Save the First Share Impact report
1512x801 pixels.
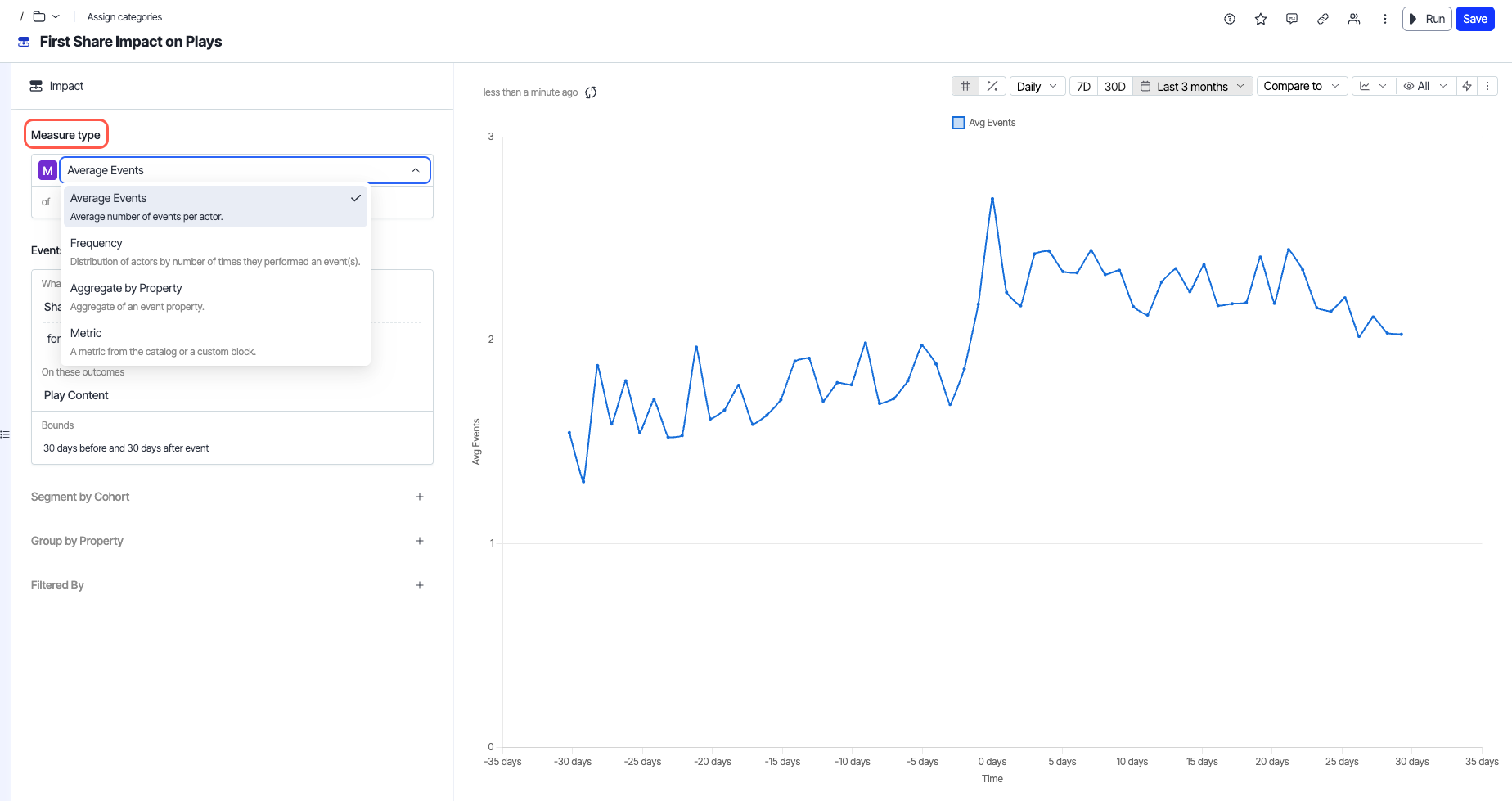click(1474, 18)
